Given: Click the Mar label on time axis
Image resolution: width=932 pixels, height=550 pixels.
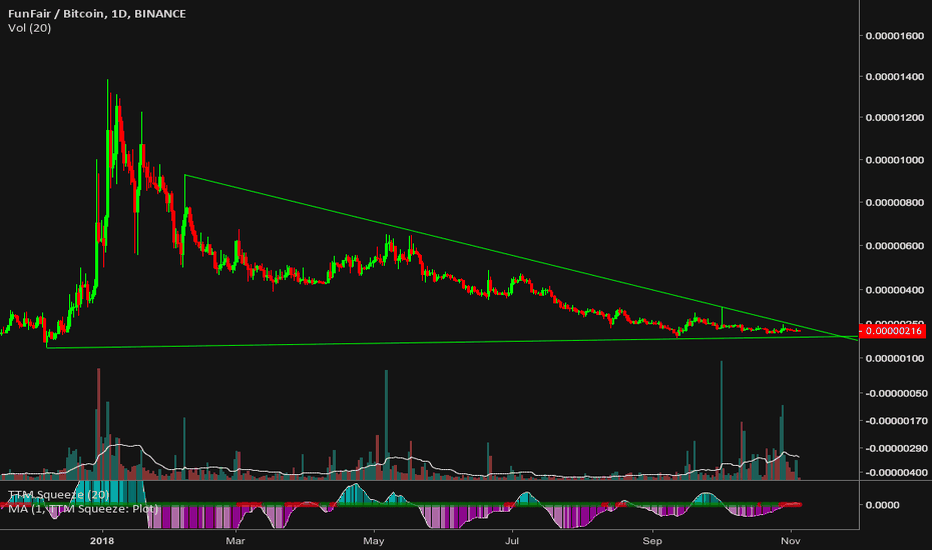Looking at the screenshot, I should click(x=235, y=540).
